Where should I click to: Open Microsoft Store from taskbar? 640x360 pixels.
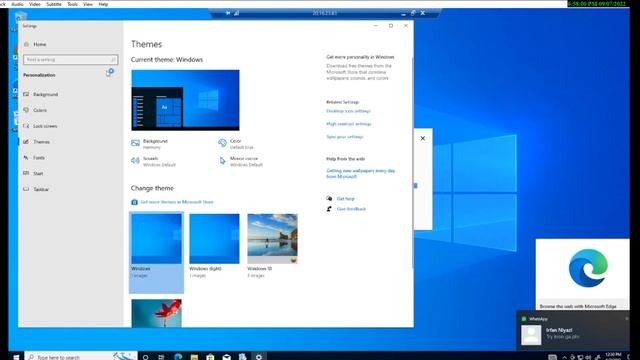point(210,357)
